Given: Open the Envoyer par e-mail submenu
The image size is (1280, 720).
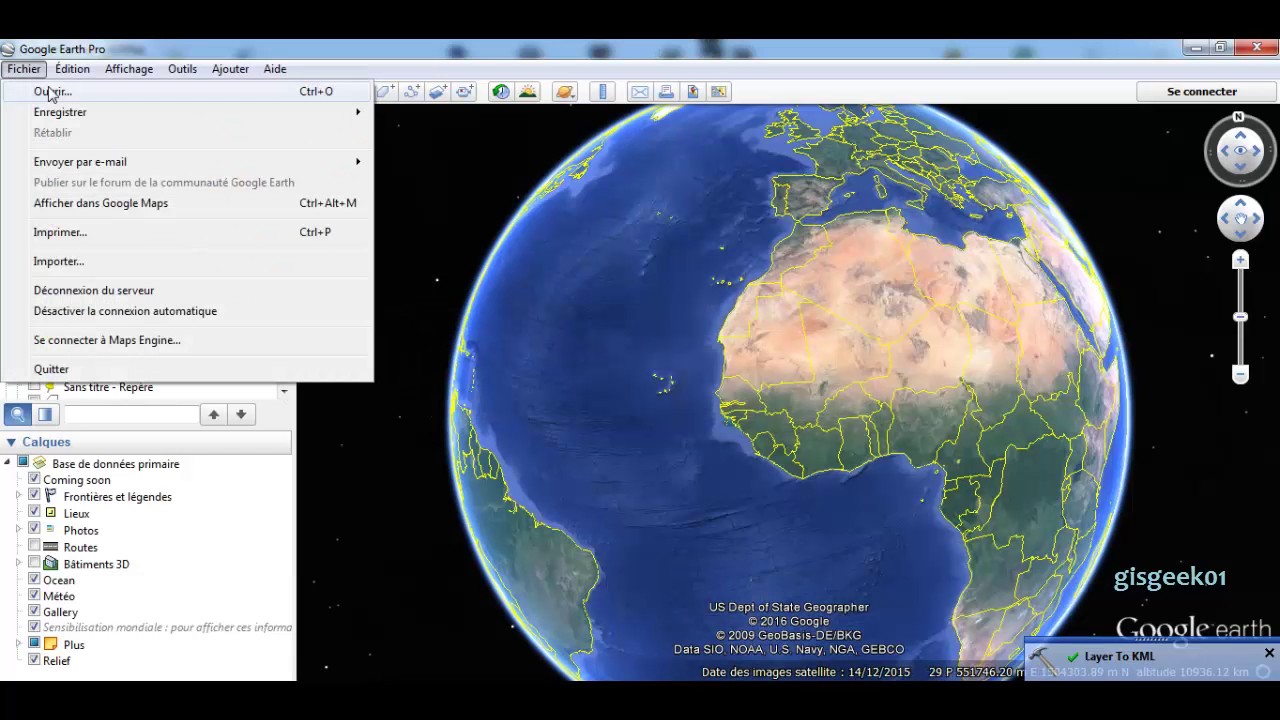Looking at the screenshot, I should (x=358, y=161).
